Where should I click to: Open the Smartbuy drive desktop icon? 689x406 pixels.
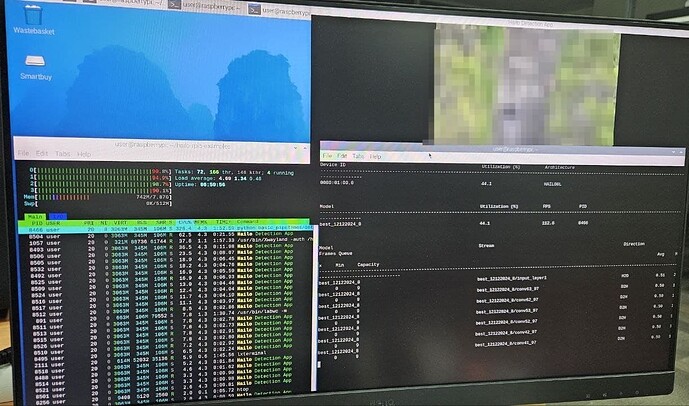coord(34,61)
